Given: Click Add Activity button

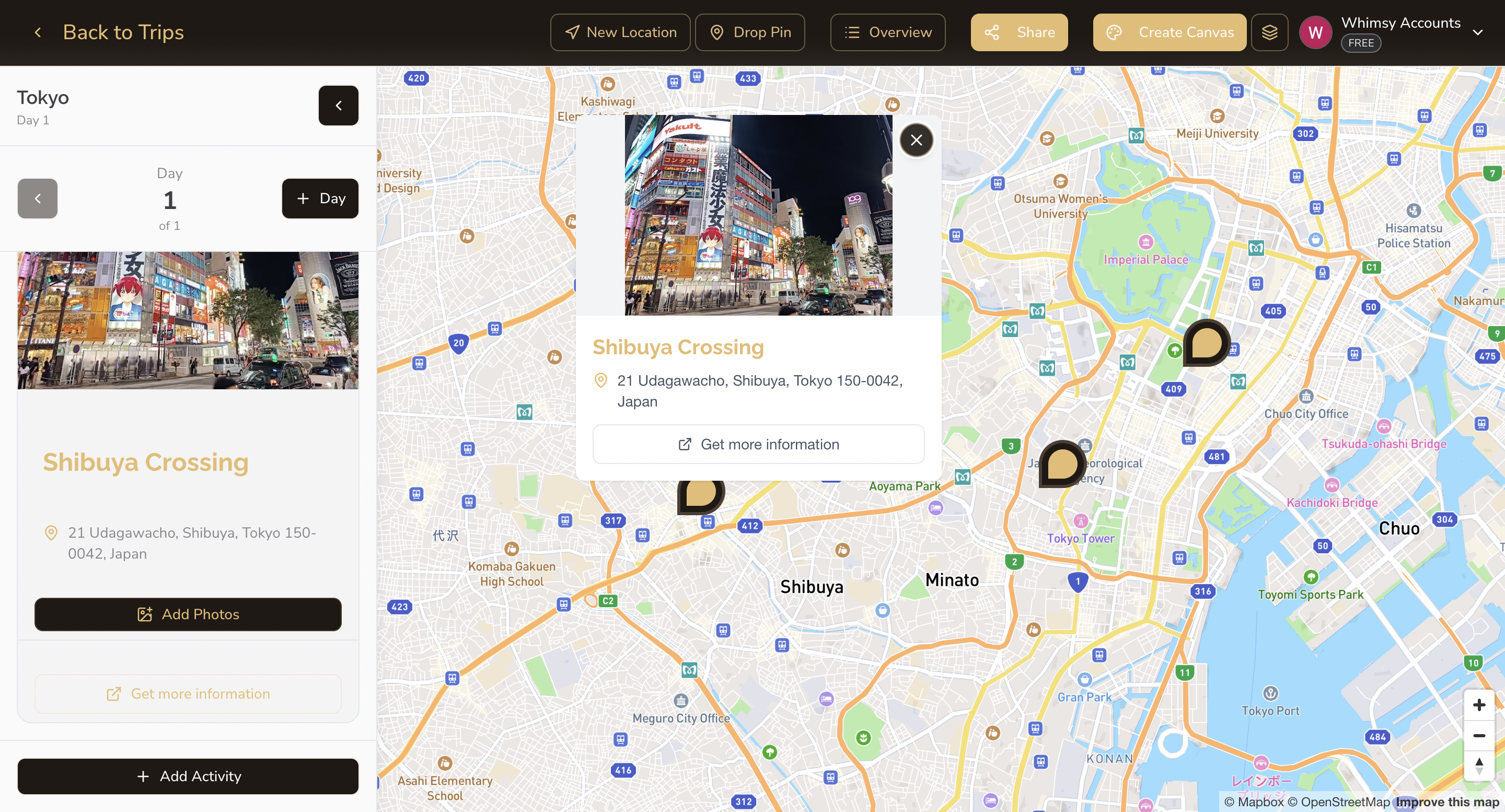Looking at the screenshot, I should point(188,776).
